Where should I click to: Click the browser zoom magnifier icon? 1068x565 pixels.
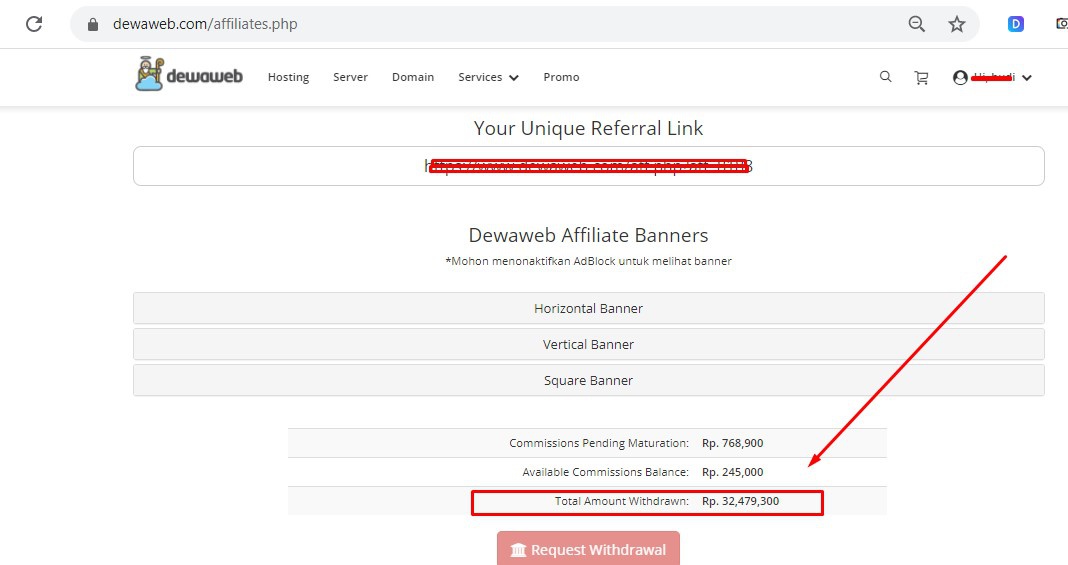click(x=917, y=25)
